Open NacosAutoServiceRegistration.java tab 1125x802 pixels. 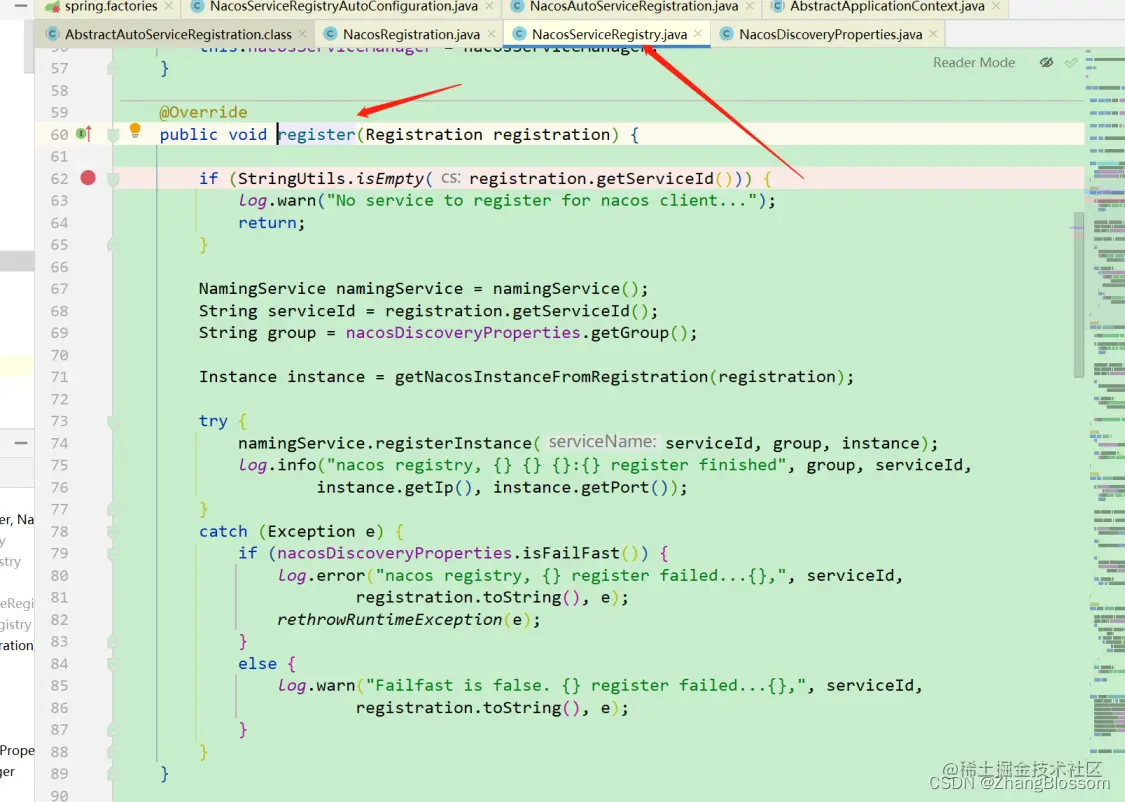pos(634,6)
